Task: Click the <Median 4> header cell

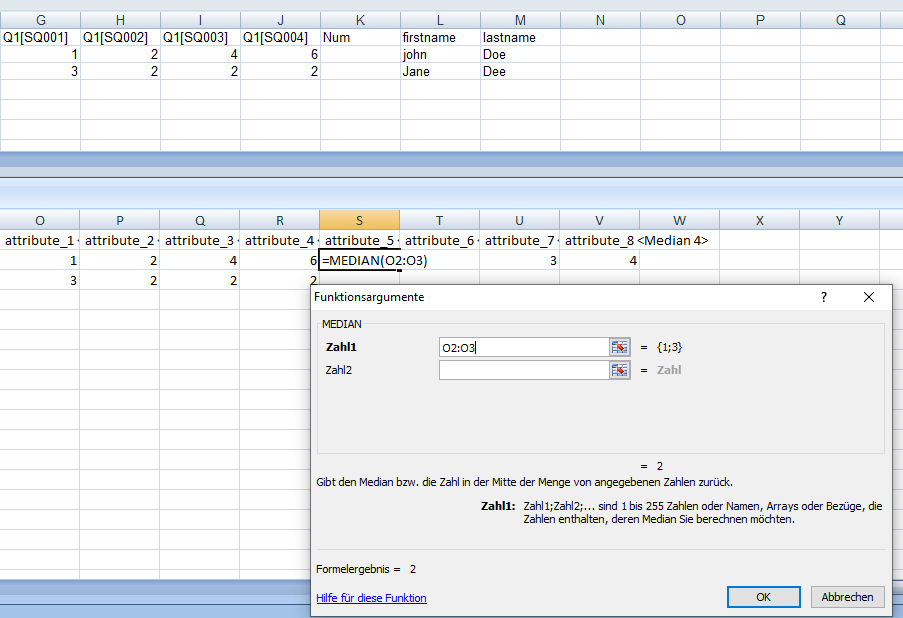Action: click(679, 240)
